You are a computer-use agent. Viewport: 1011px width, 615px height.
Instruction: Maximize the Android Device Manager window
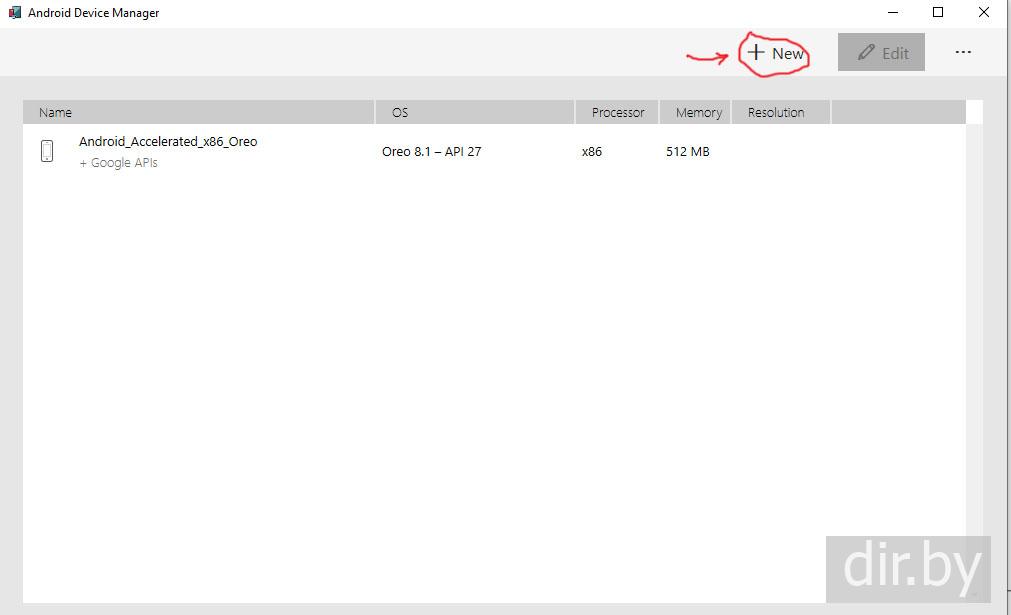click(x=938, y=12)
